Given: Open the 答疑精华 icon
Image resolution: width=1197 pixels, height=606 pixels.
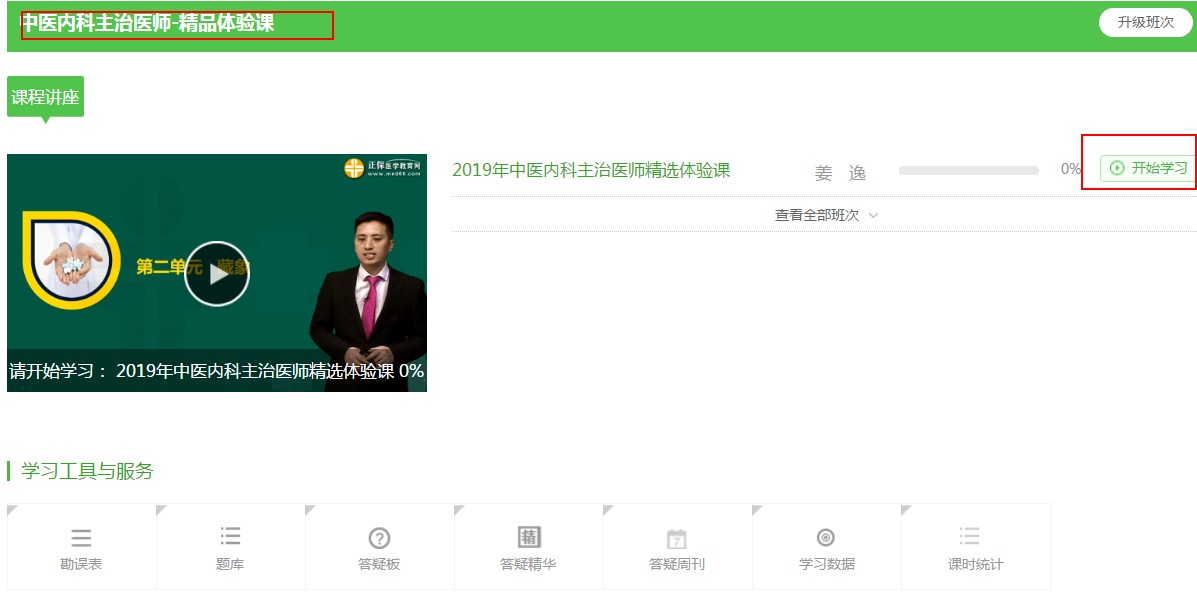Looking at the screenshot, I should 528,537.
